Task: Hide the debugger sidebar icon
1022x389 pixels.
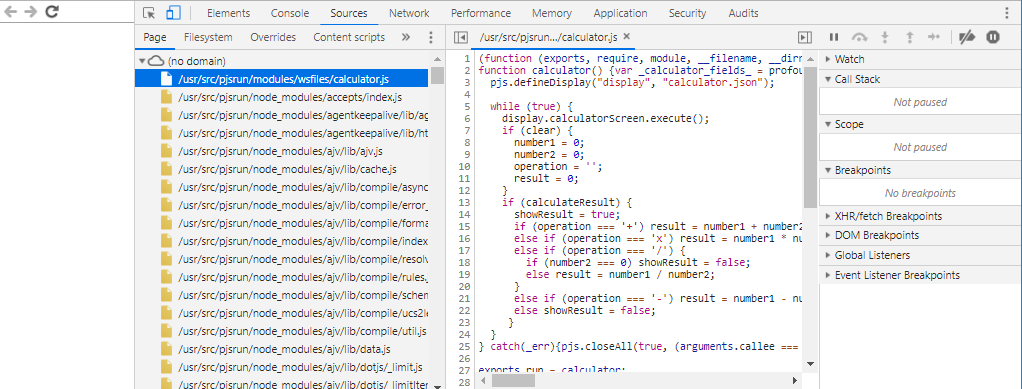Action: pos(805,38)
